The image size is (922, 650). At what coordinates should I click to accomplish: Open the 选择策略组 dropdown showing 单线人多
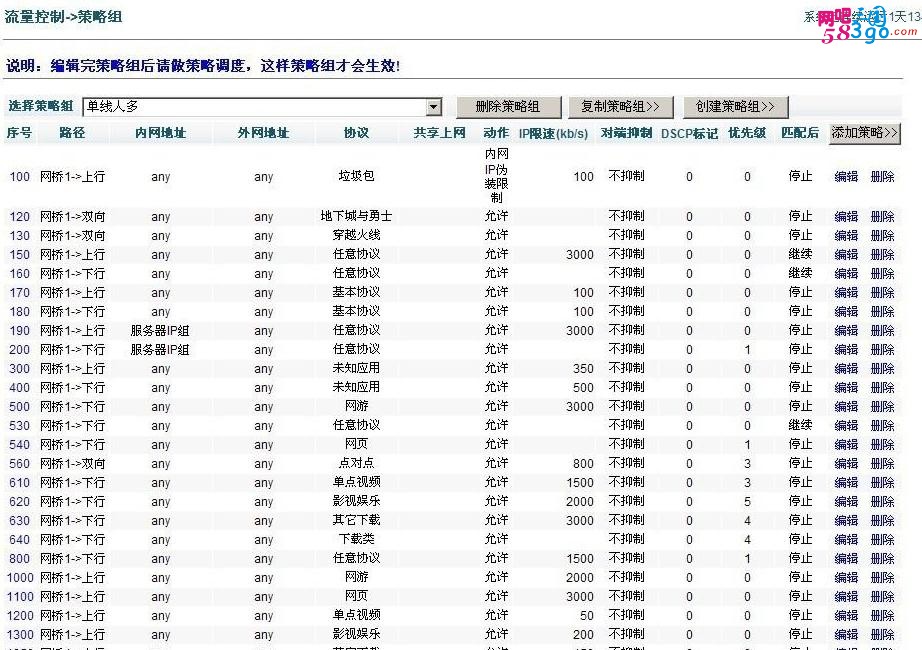262,106
